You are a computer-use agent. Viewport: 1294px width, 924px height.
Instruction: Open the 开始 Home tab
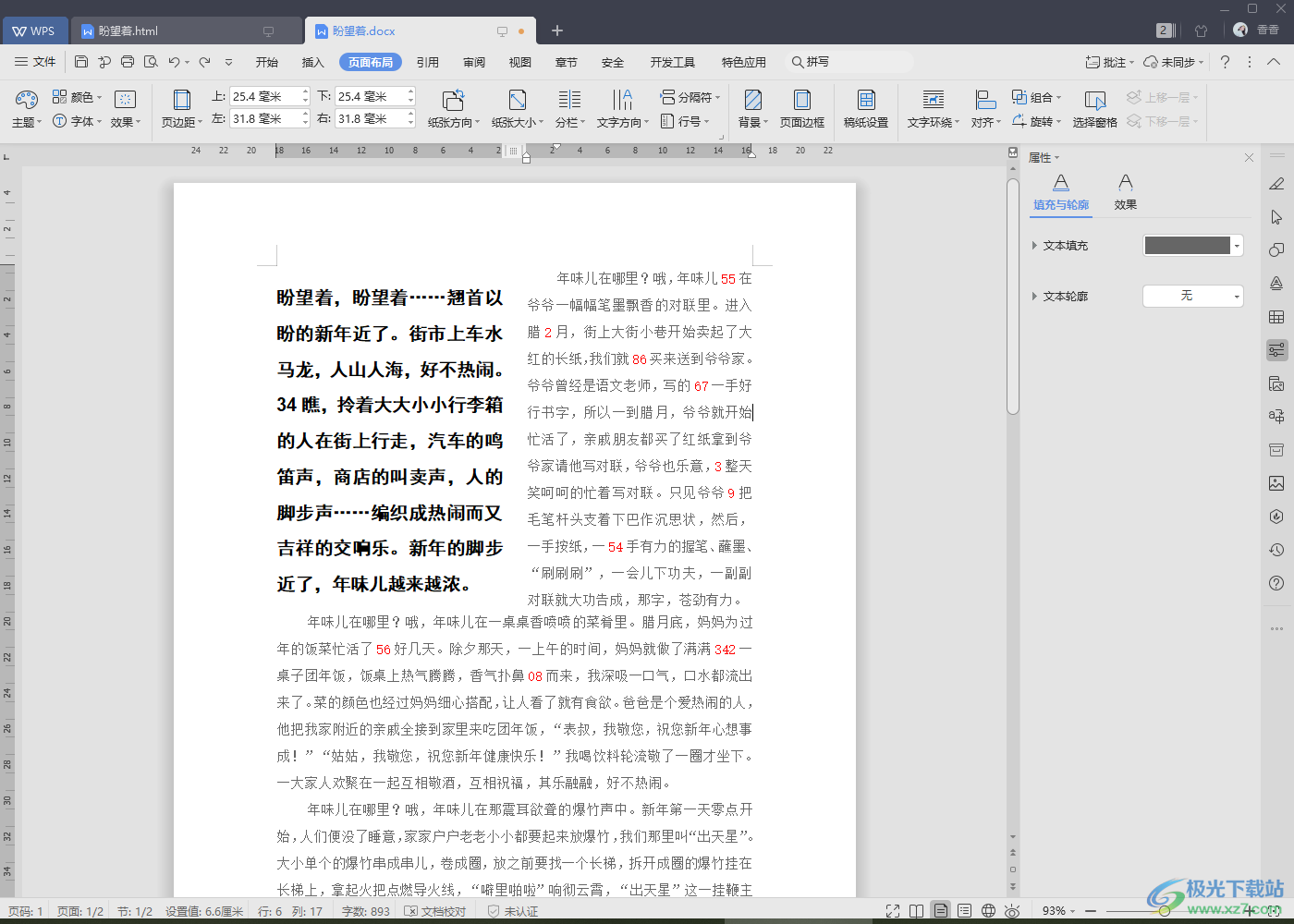point(267,62)
